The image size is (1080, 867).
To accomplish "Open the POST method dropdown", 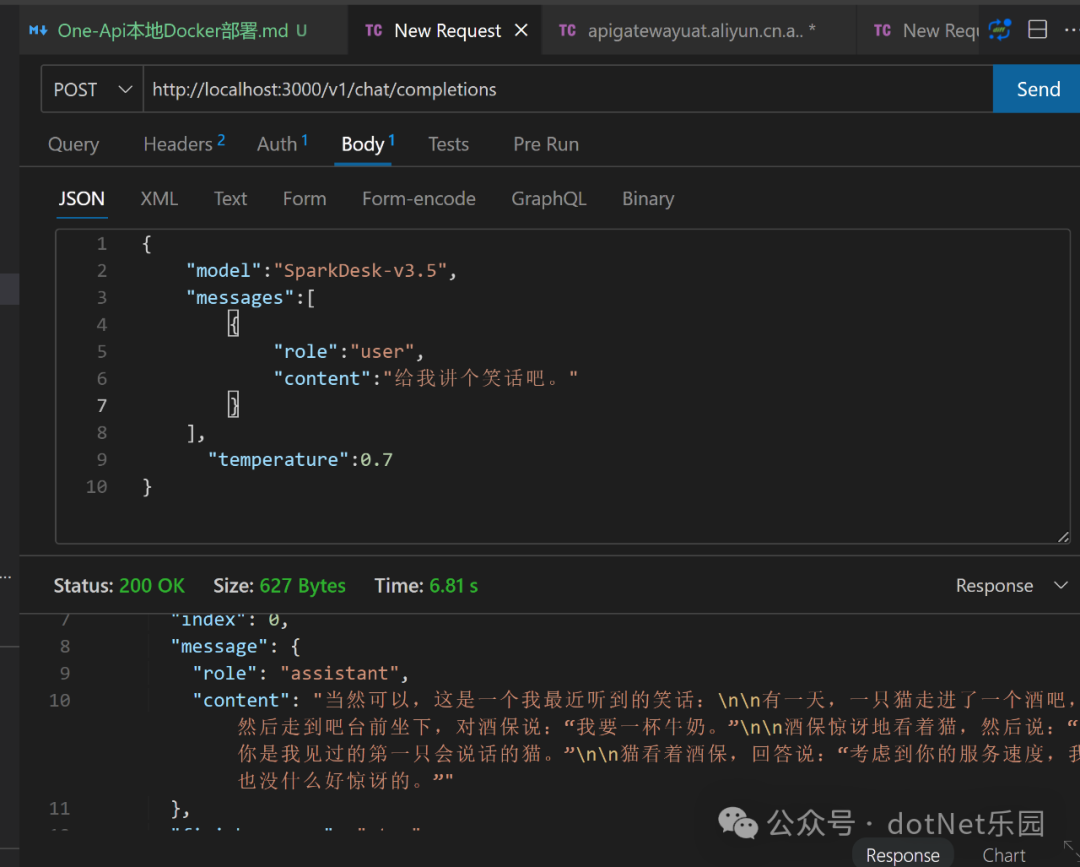I will click(x=92, y=90).
